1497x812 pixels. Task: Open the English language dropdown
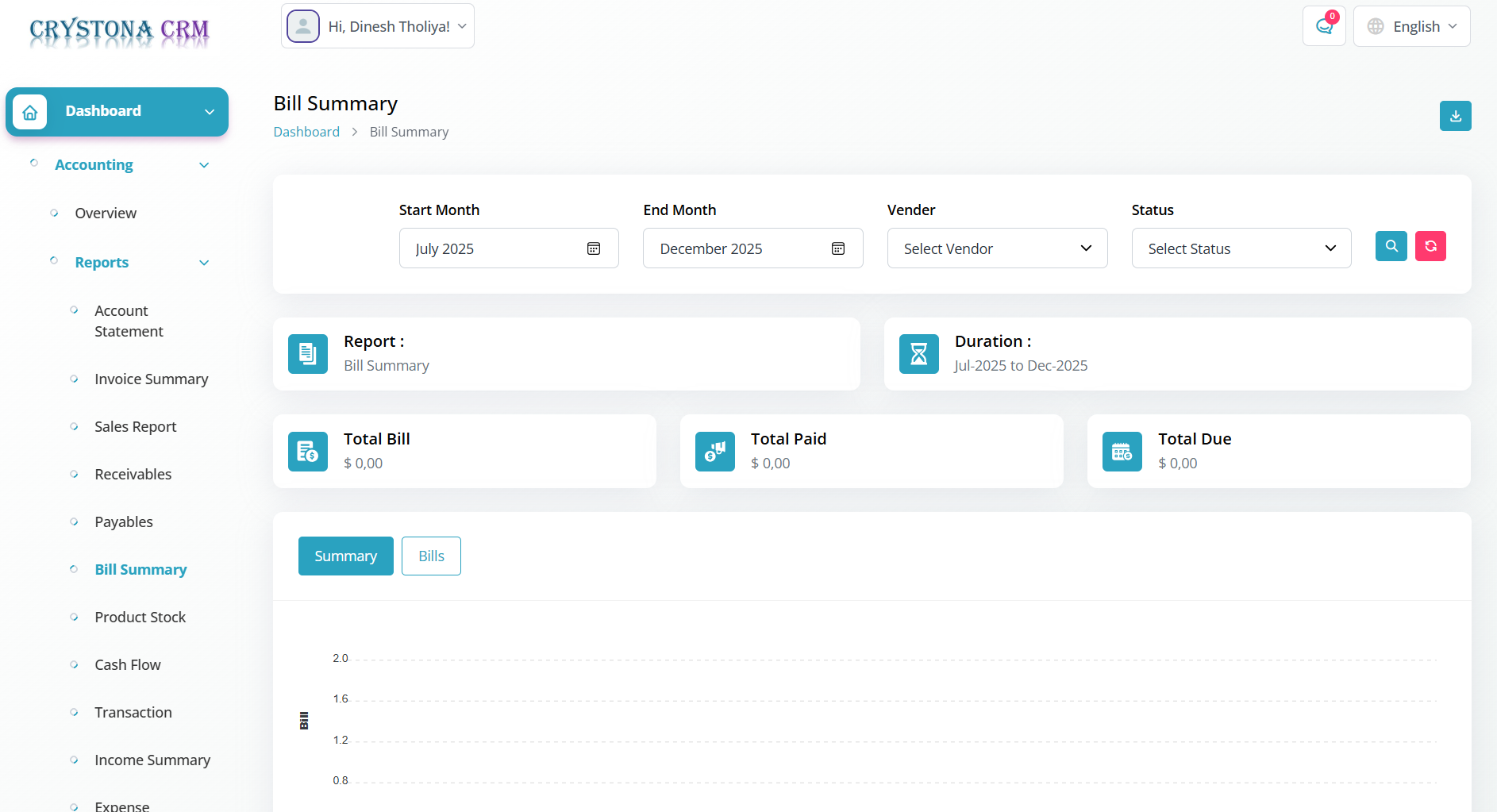tap(1411, 26)
